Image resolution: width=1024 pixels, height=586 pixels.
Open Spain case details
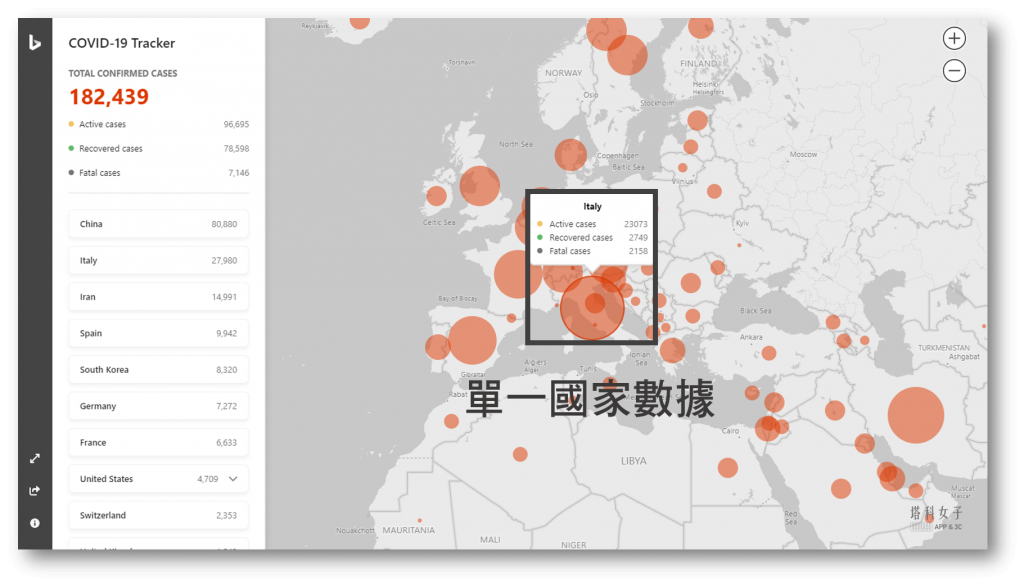(x=158, y=333)
